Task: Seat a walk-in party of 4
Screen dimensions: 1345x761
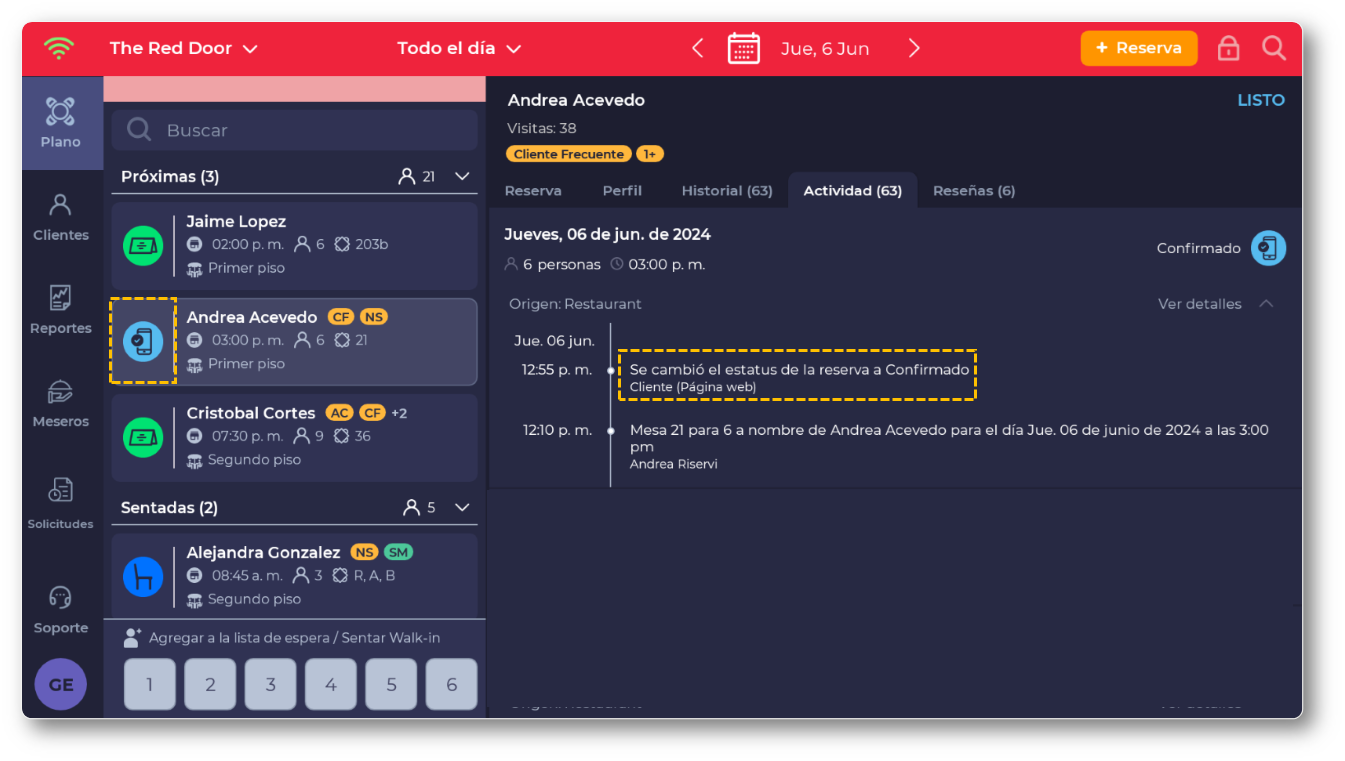Action: click(x=331, y=685)
